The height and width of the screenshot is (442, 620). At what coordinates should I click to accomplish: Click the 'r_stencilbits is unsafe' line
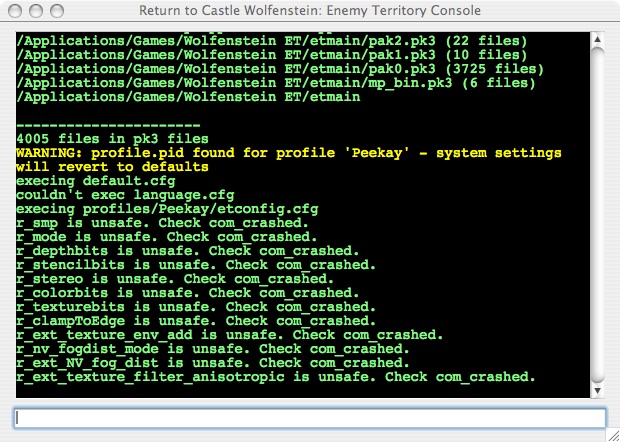click(196, 265)
